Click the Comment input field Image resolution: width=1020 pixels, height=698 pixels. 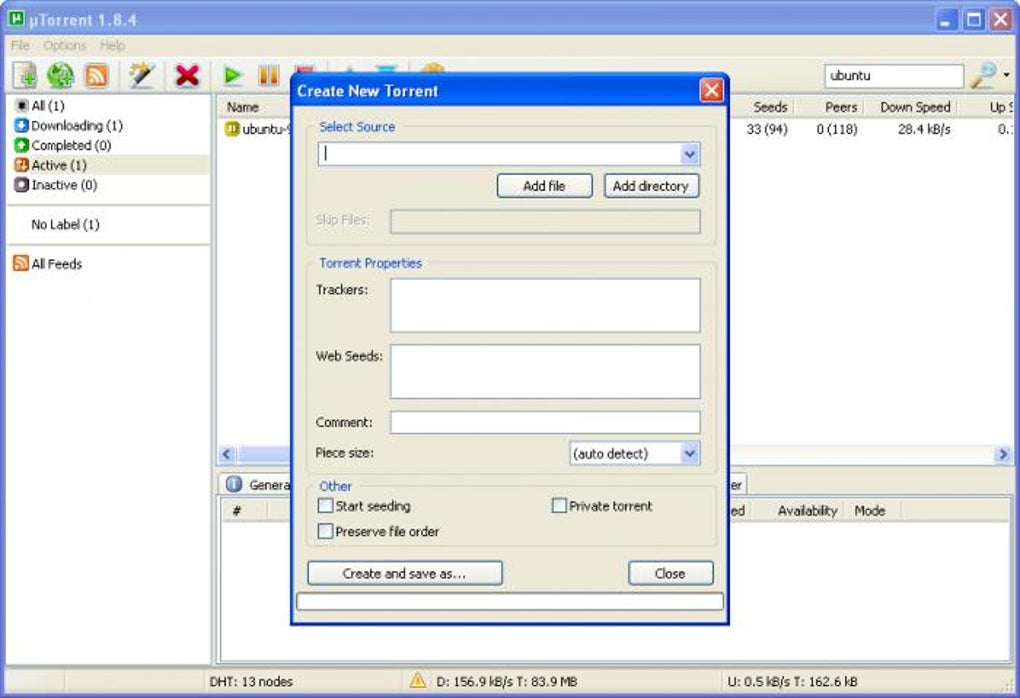pos(545,422)
